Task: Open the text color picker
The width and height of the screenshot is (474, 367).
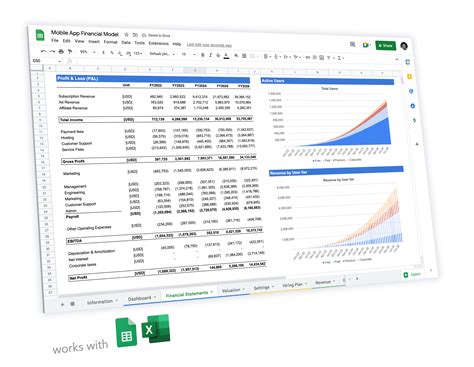Action: tap(226, 56)
